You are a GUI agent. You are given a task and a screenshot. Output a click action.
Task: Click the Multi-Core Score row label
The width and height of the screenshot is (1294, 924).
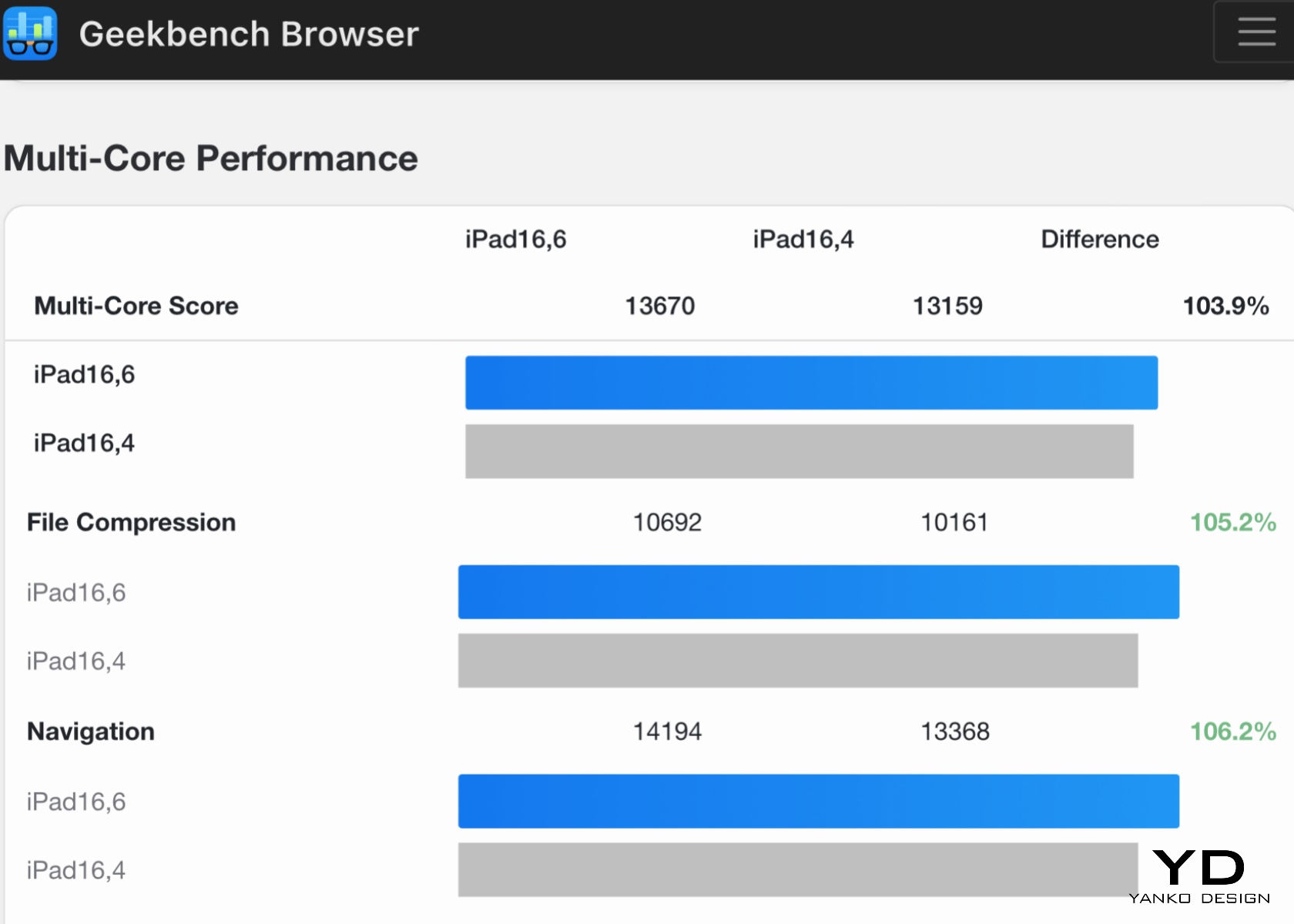136,306
